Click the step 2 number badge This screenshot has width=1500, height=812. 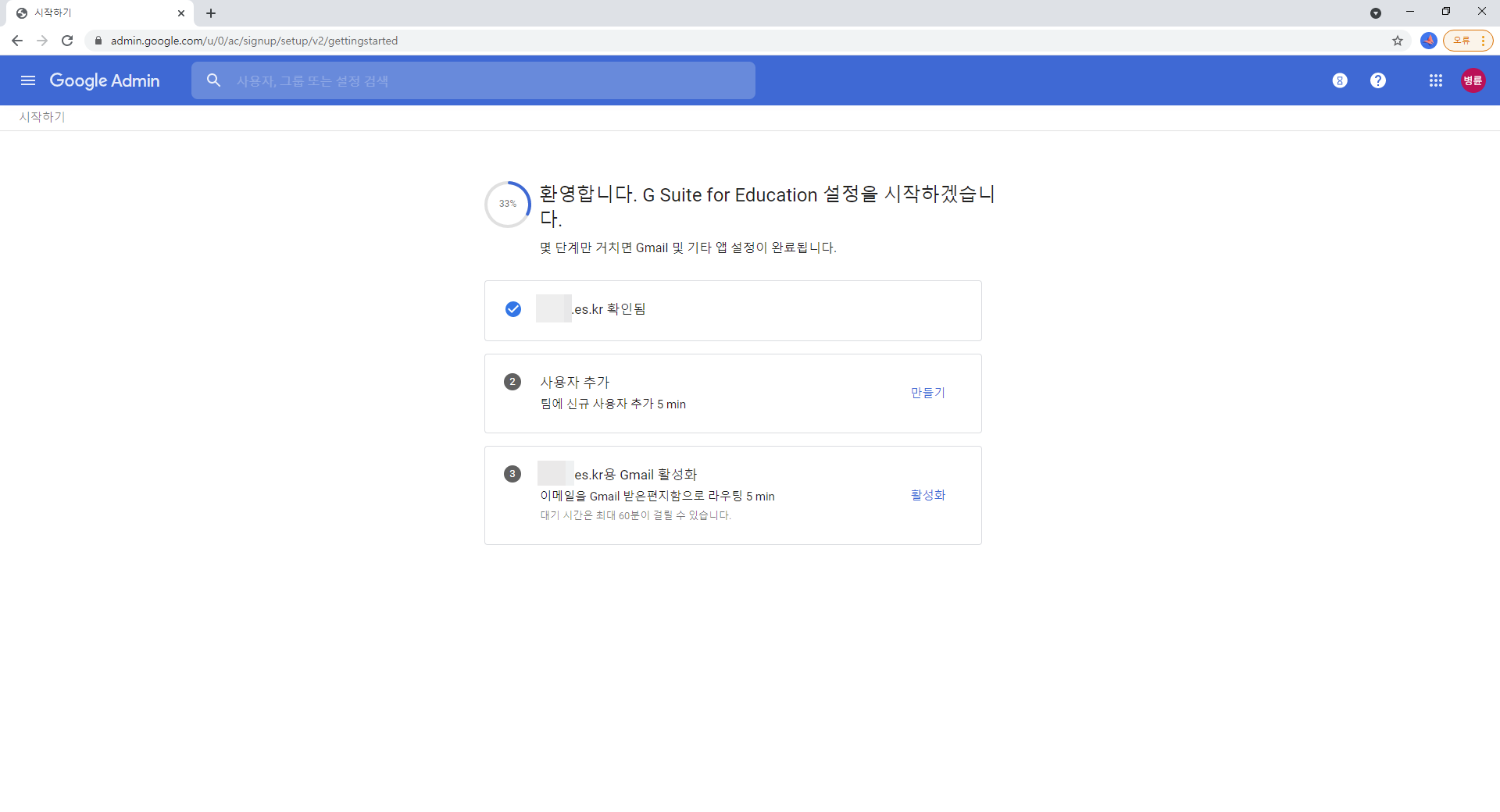click(x=512, y=382)
